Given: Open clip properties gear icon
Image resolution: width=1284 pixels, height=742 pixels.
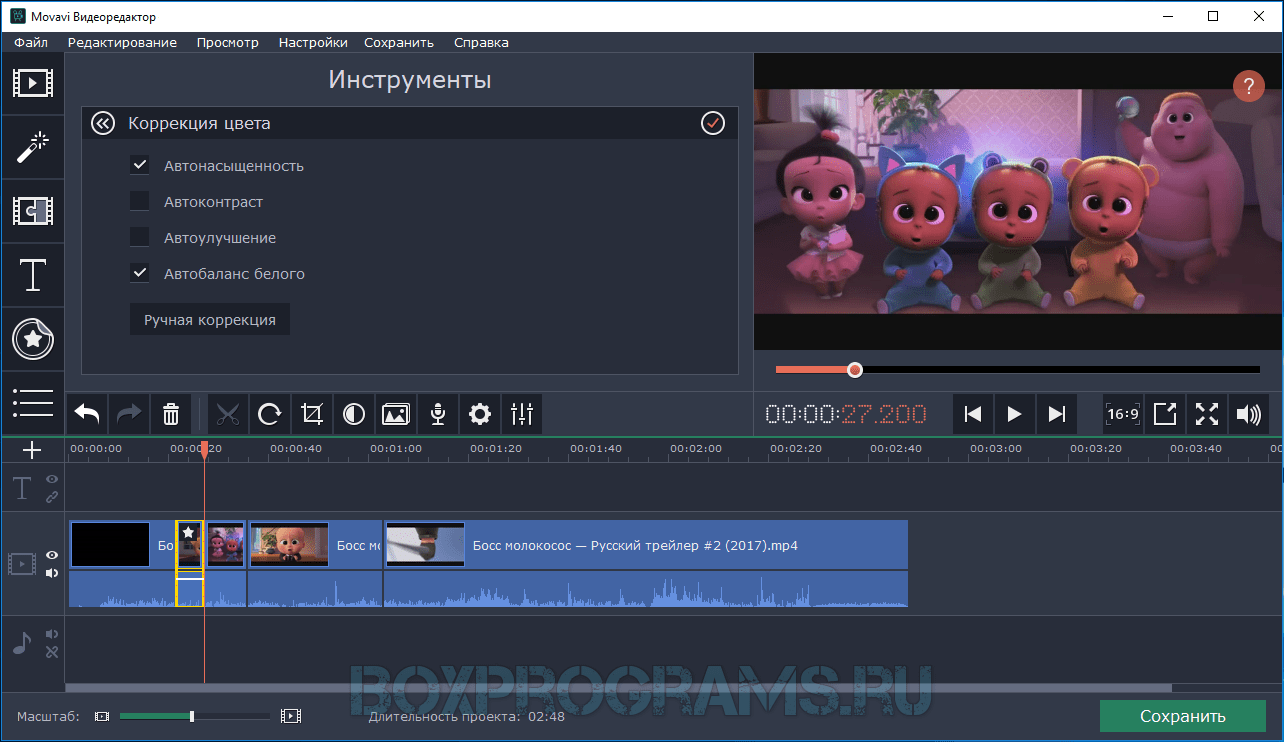Looking at the screenshot, I should point(480,413).
